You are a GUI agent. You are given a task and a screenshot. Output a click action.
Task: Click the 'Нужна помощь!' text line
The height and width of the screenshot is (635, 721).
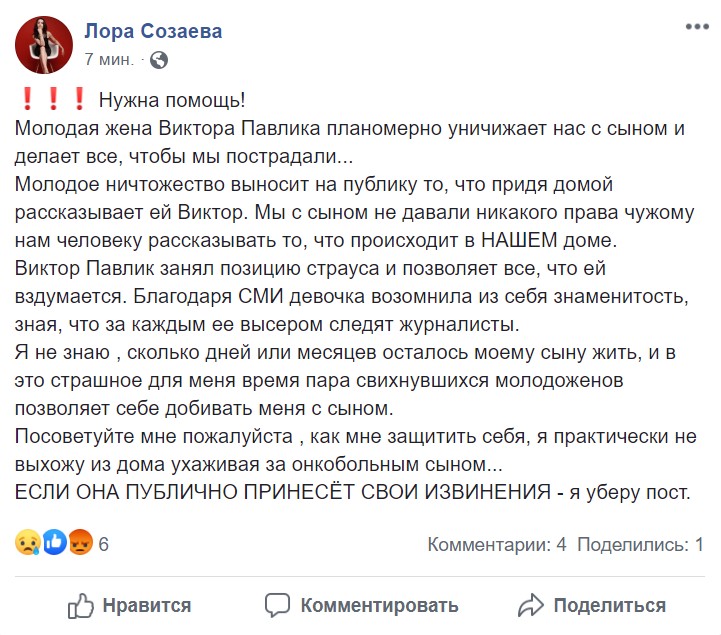pos(171,101)
